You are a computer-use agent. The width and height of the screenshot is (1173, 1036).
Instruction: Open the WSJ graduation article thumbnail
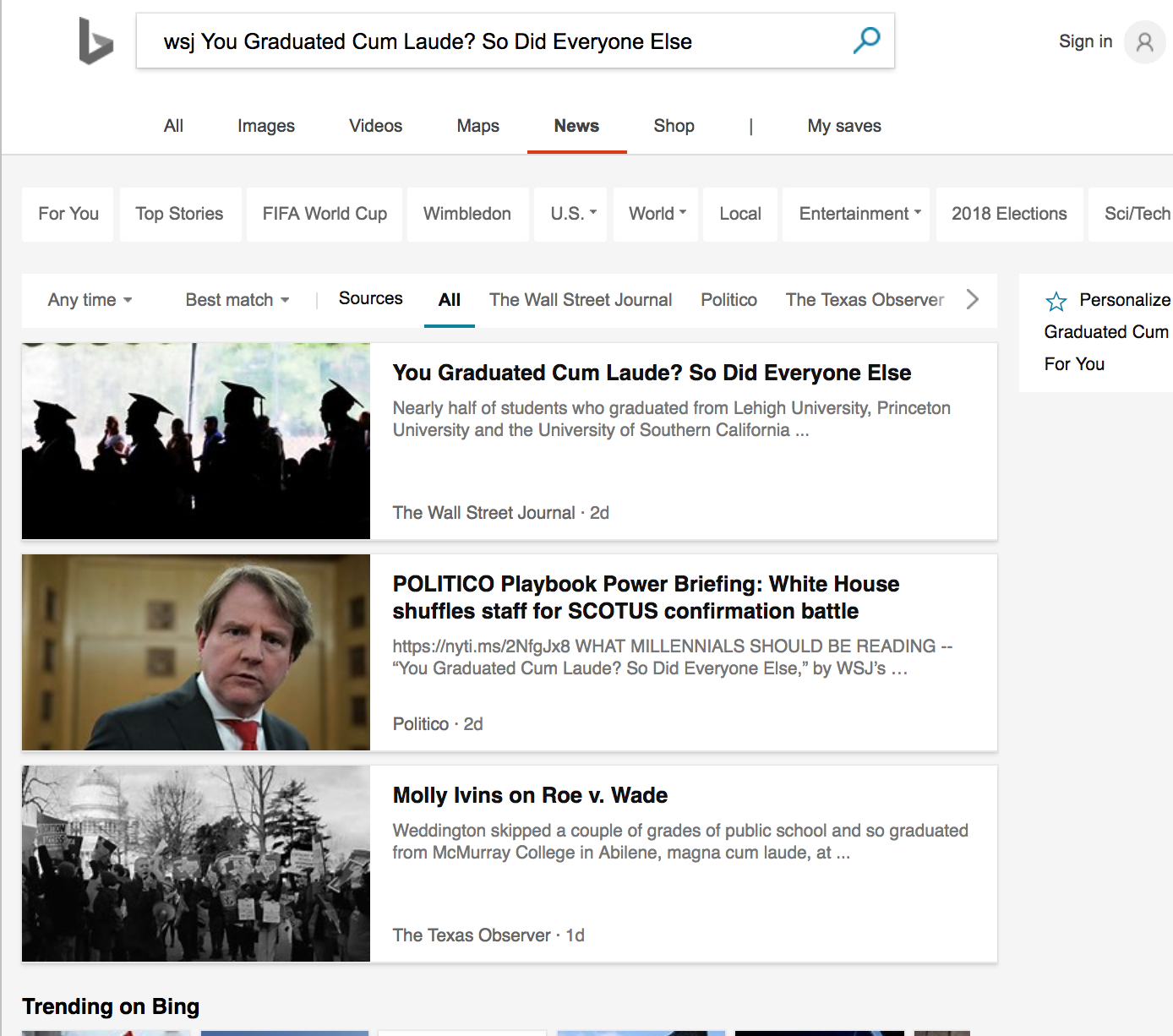pyautogui.click(x=195, y=440)
